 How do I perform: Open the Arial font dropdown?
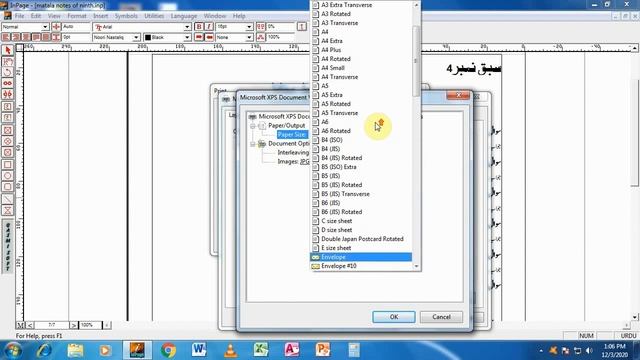tap(187, 27)
